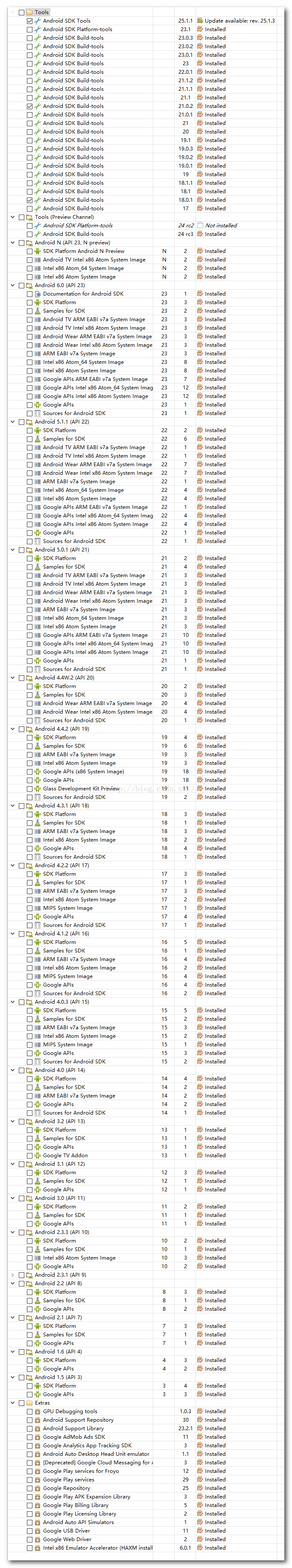Click the Tools group folder icon
This screenshot has width=292, height=1568.
click(x=30, y=12)
